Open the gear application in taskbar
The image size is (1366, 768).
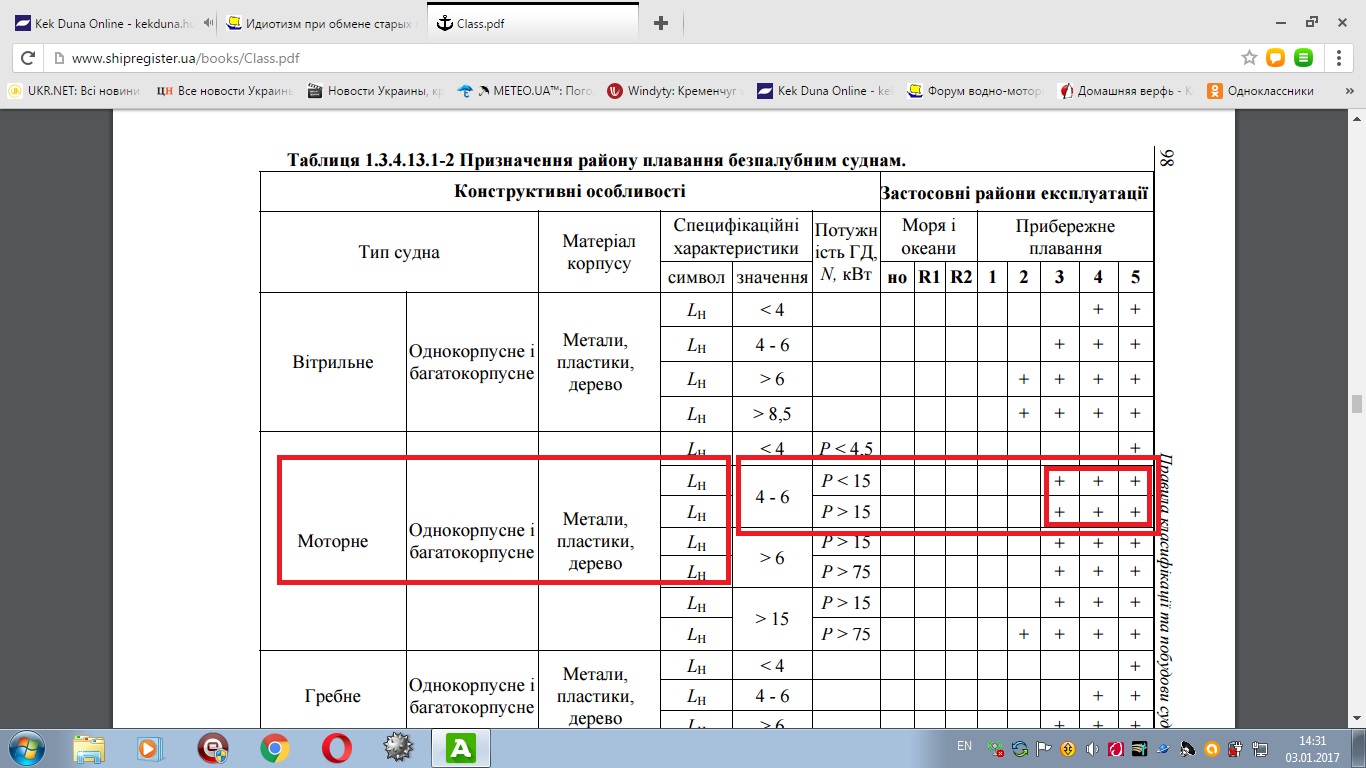pyautogui.click(x=398, y=747)
